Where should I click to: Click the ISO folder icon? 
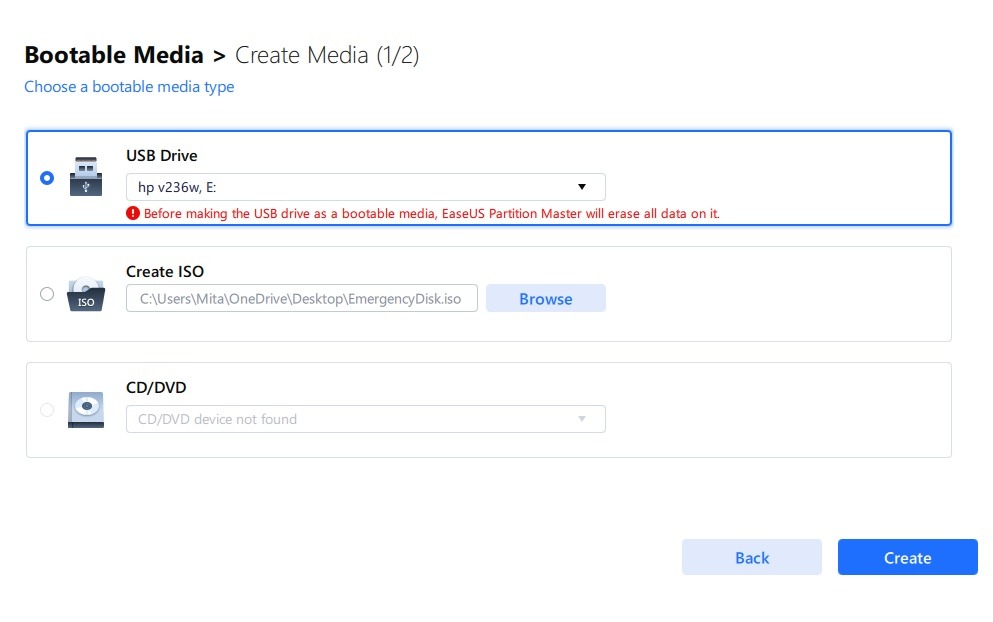coord(85,292)
